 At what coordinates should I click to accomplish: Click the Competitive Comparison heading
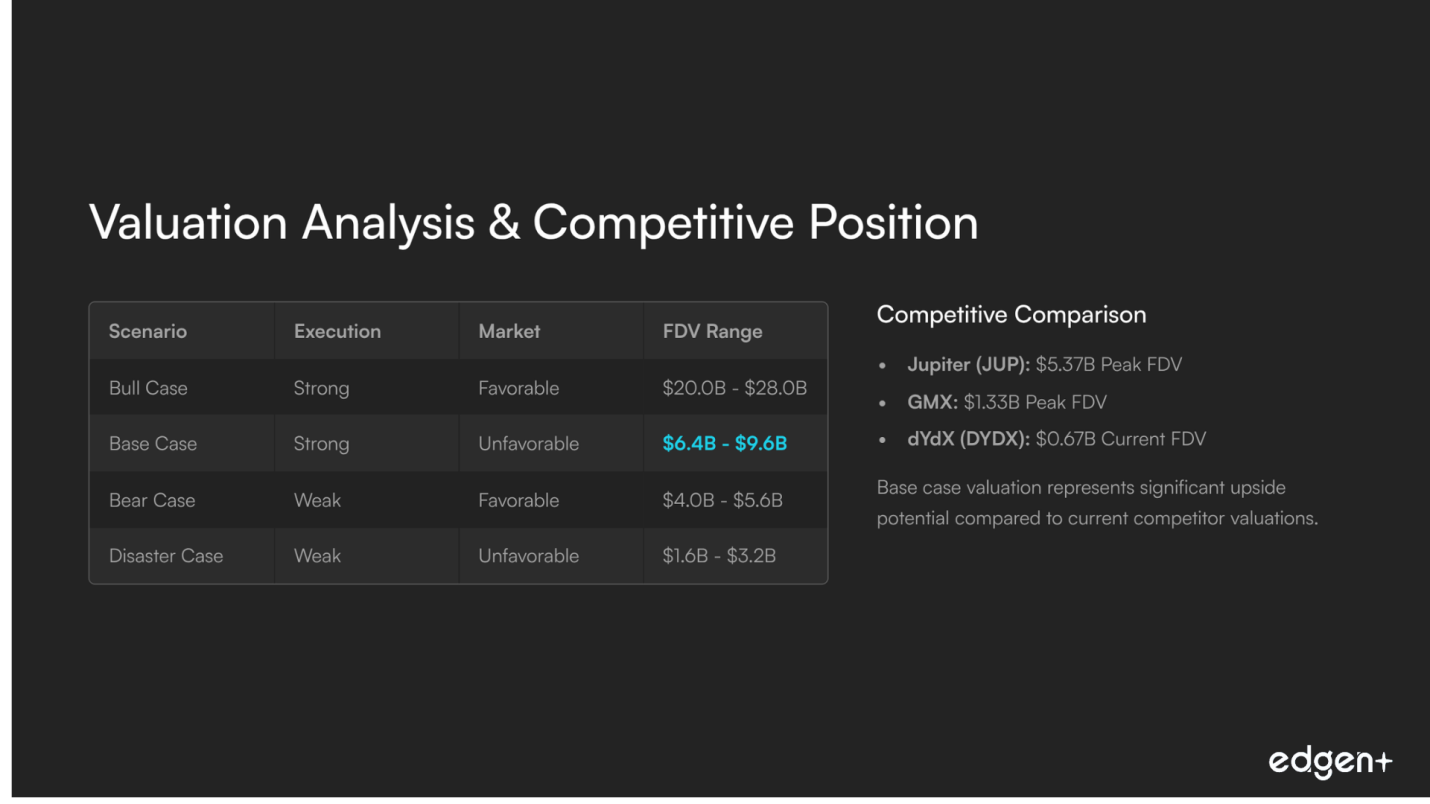[1011, 315]
